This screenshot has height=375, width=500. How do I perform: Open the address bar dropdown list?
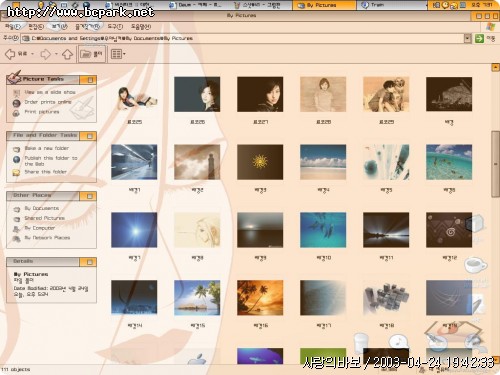point(468,38)
